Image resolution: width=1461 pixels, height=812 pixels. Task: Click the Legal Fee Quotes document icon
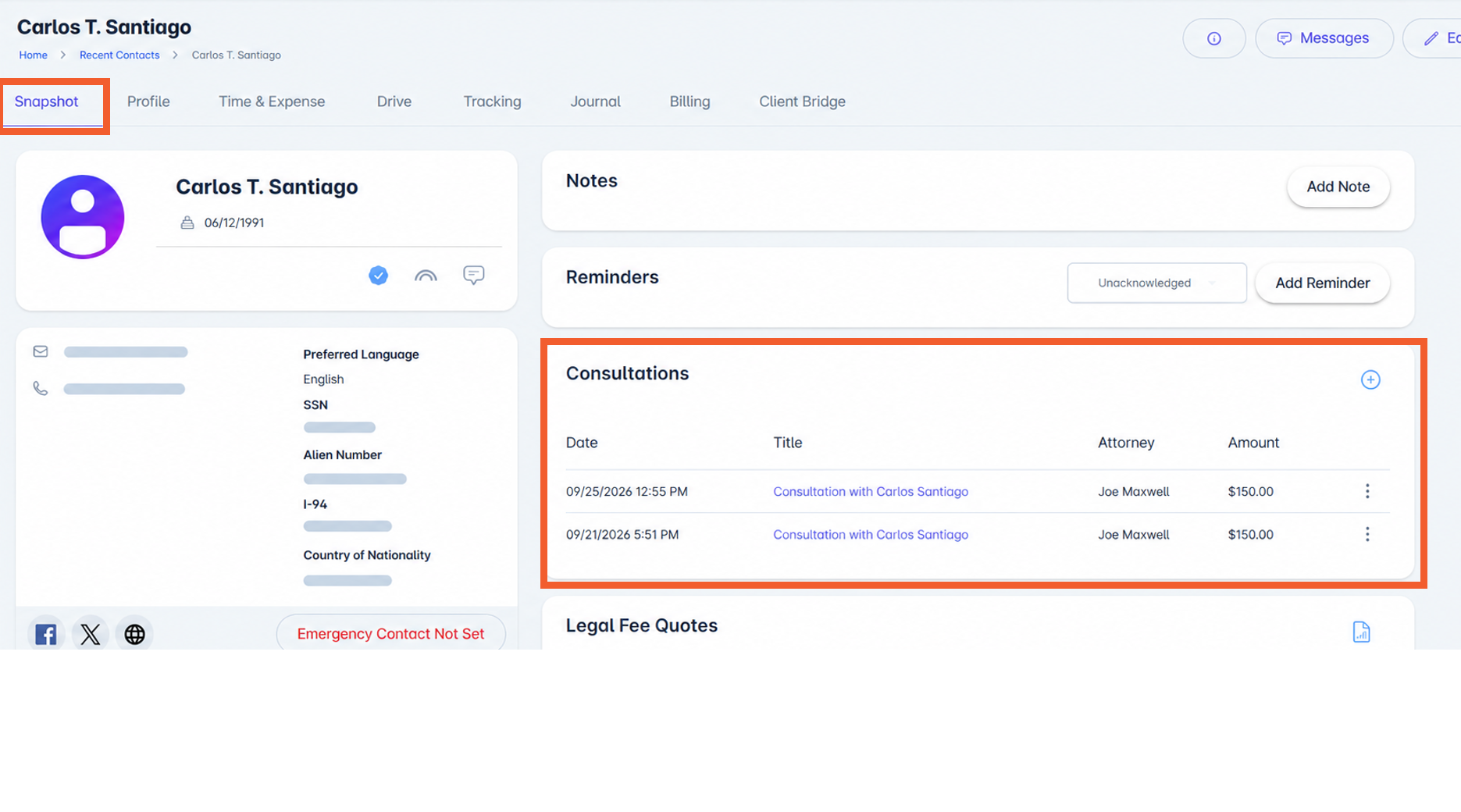click(1361, 632)
